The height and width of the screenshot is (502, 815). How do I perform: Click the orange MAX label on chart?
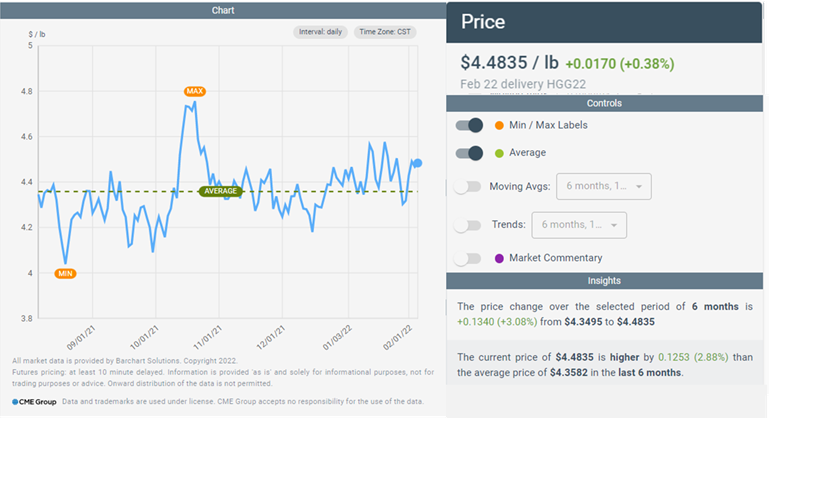(195, 91)
